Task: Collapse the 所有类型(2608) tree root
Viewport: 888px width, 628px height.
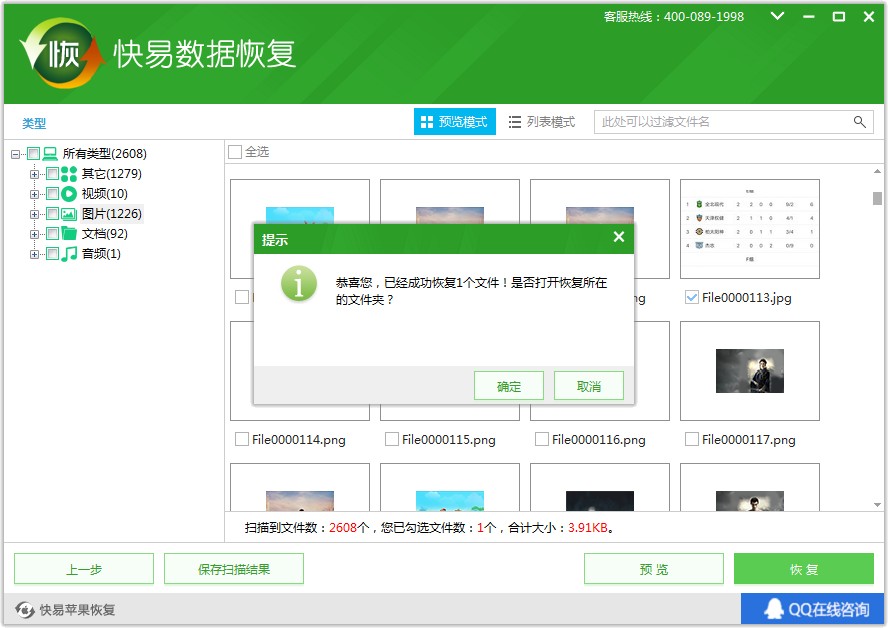Action: click(16, 154)
